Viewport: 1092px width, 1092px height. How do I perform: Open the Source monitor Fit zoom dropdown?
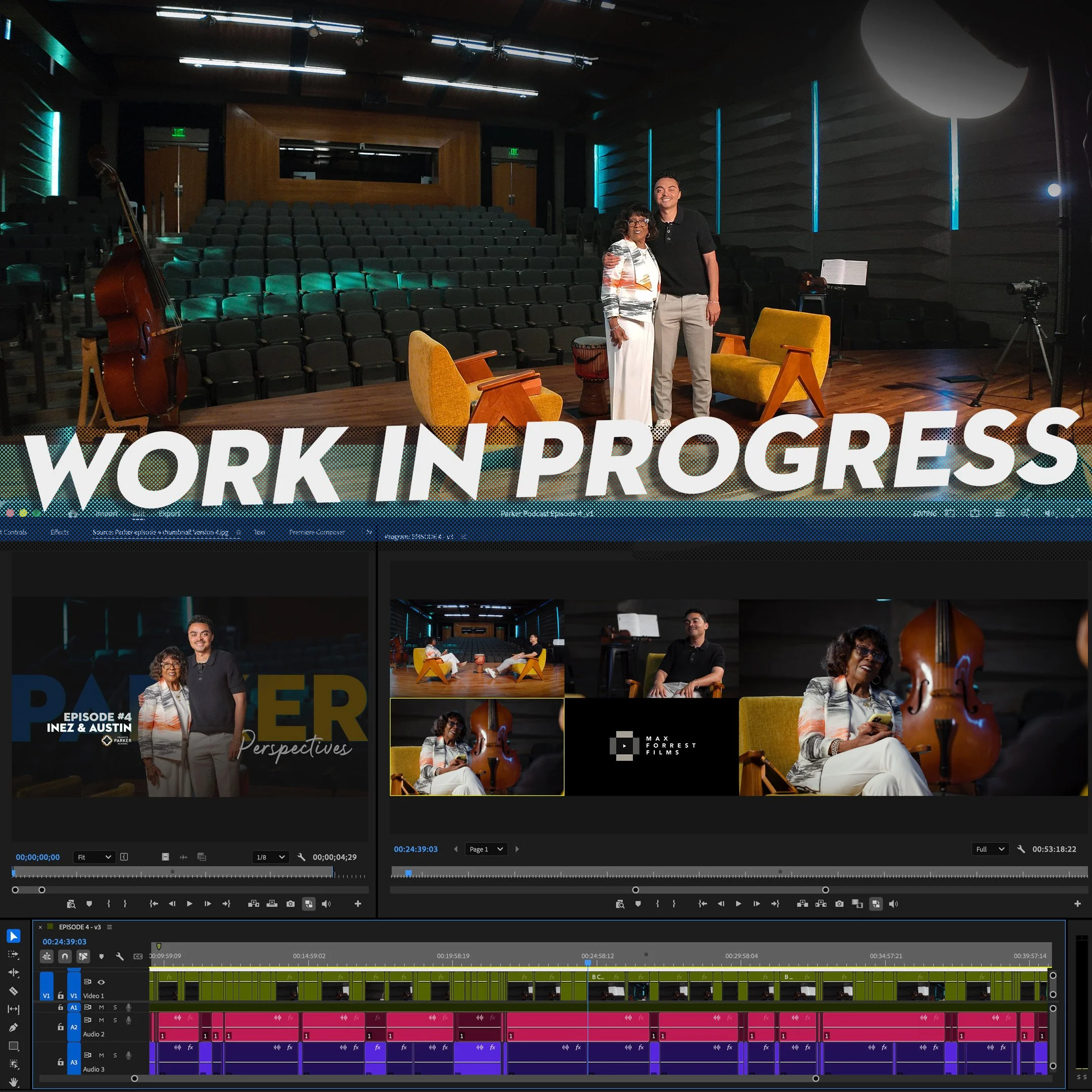pos(95,857)
